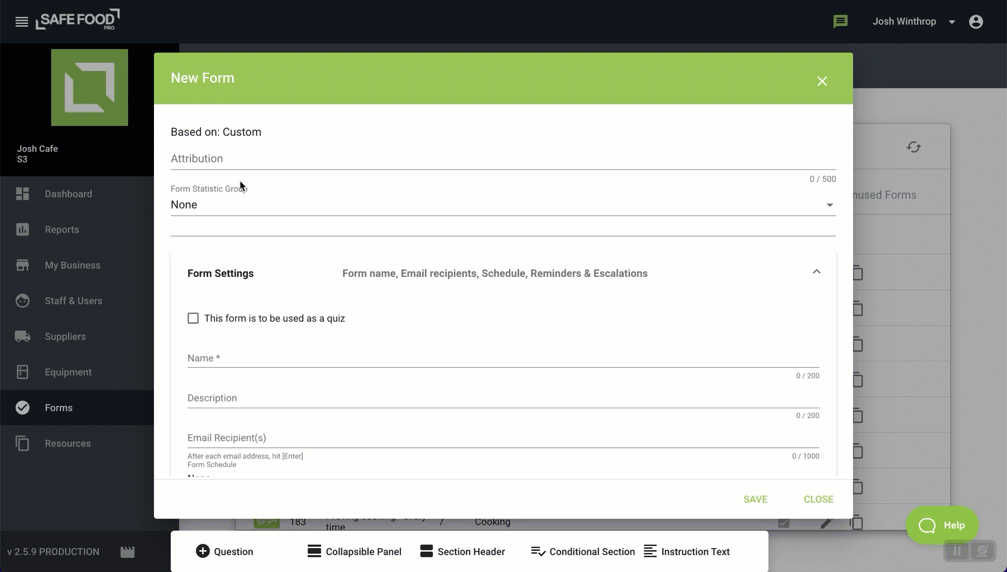
Task: Click the Dashboard grid icon
Action: point(22,194)
